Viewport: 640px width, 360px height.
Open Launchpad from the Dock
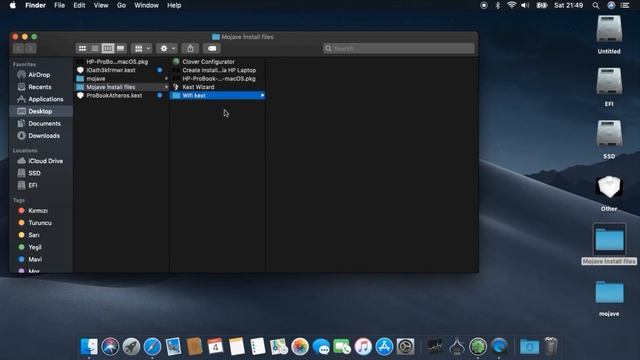tap(131, 347)
